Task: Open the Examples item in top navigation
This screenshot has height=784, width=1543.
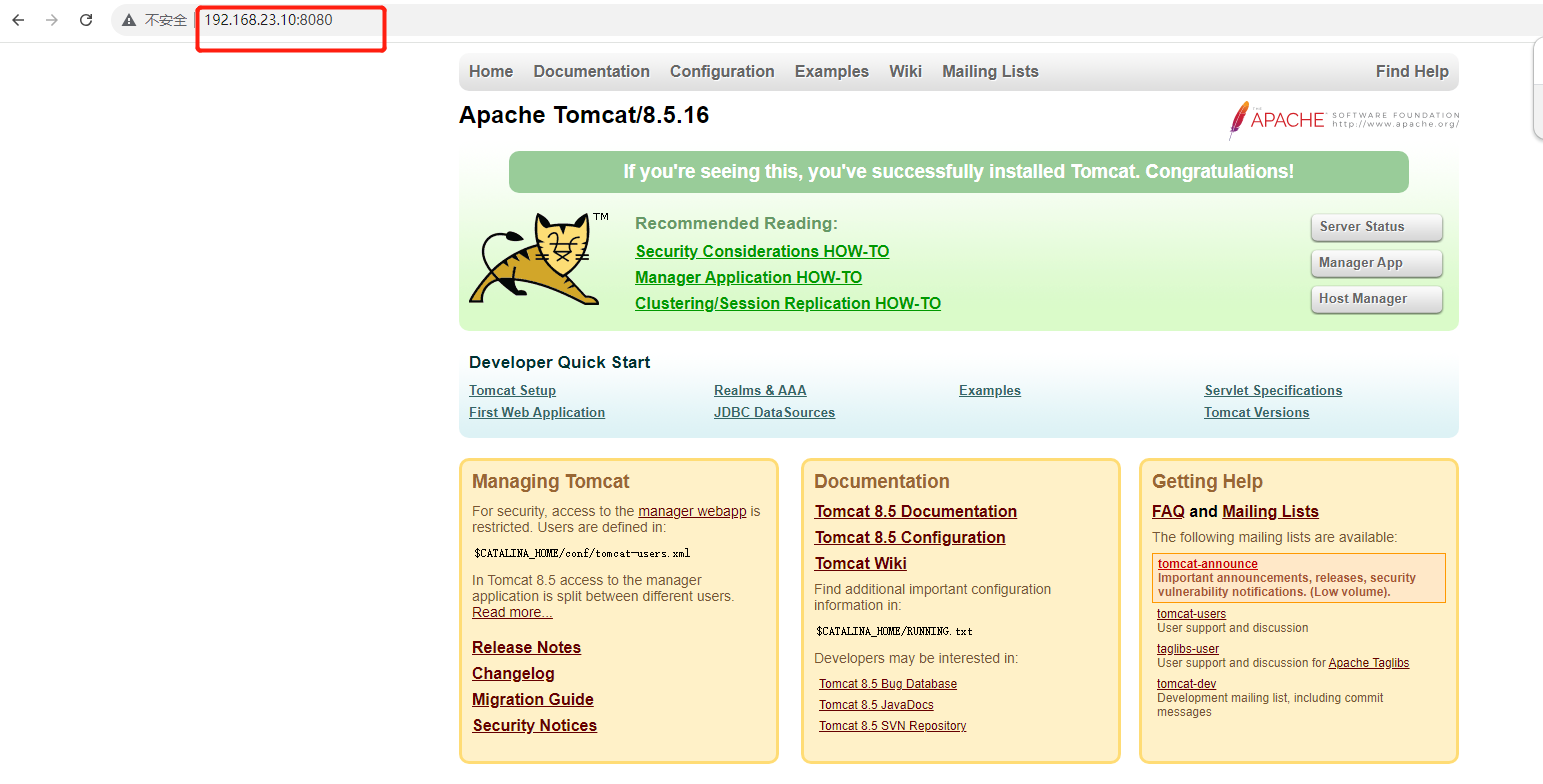Action: [832, 72]
